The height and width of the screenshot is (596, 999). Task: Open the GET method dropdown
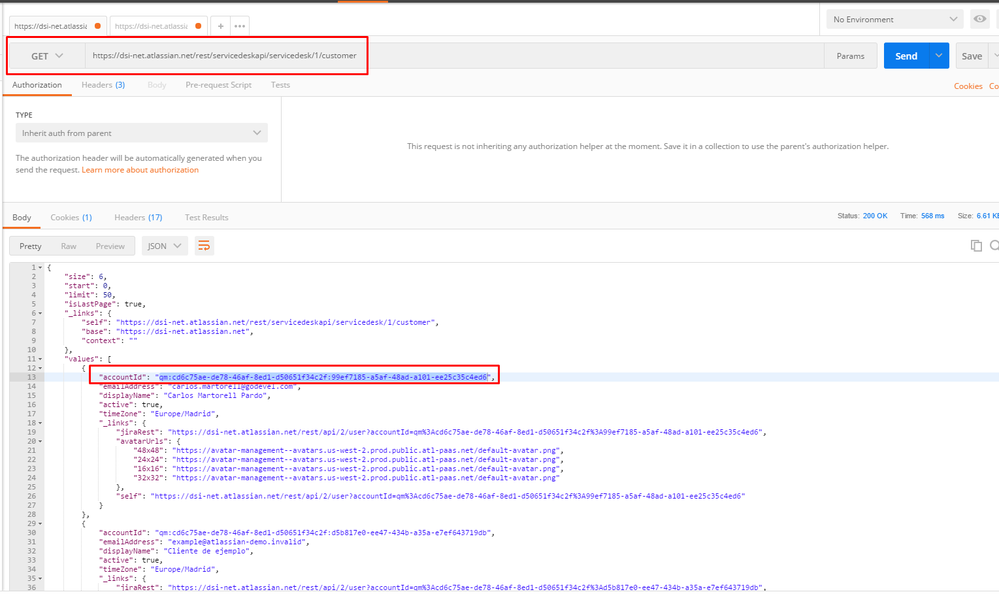point(47,56)
